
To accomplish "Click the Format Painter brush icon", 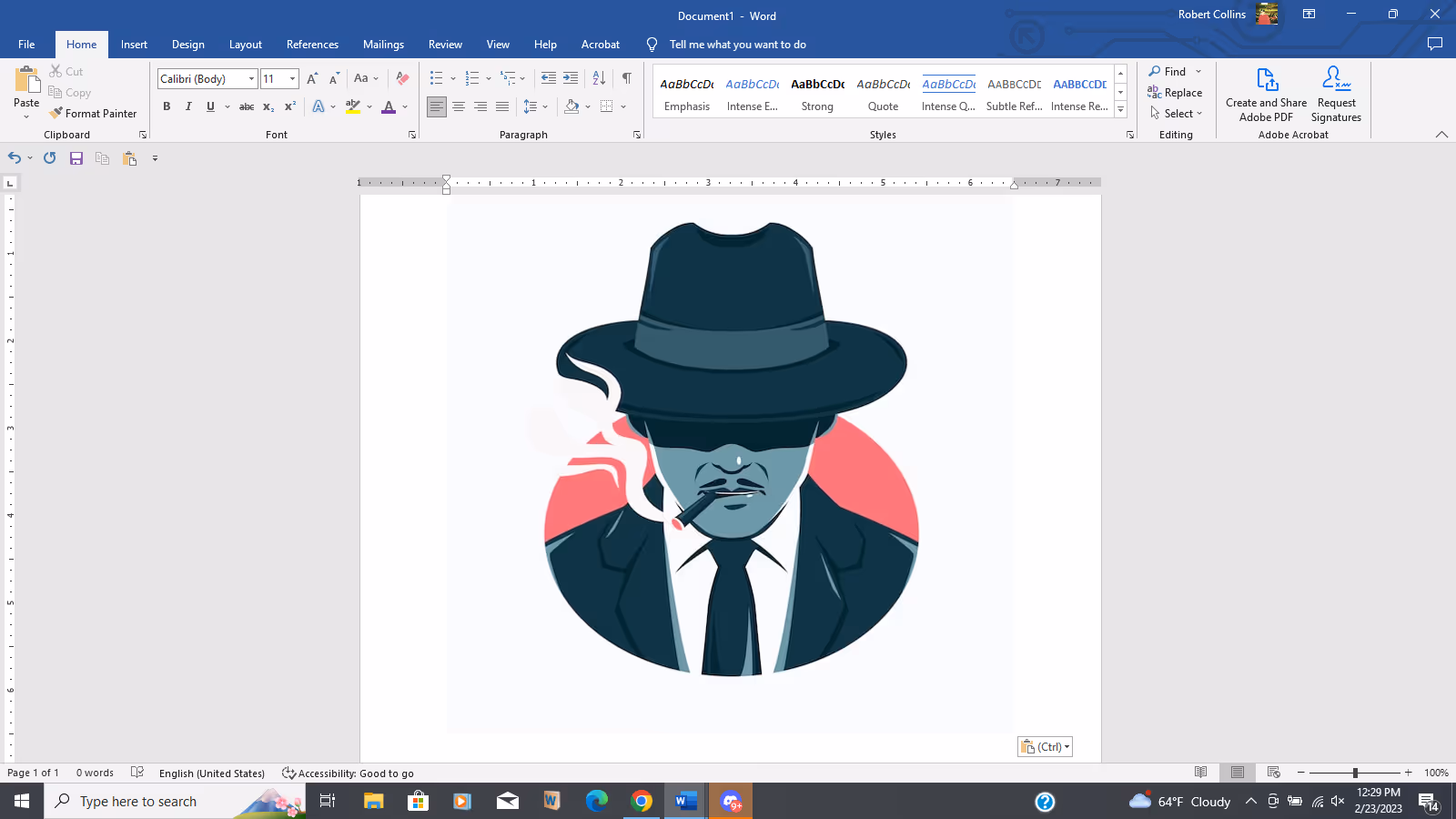I will [56, 114].
